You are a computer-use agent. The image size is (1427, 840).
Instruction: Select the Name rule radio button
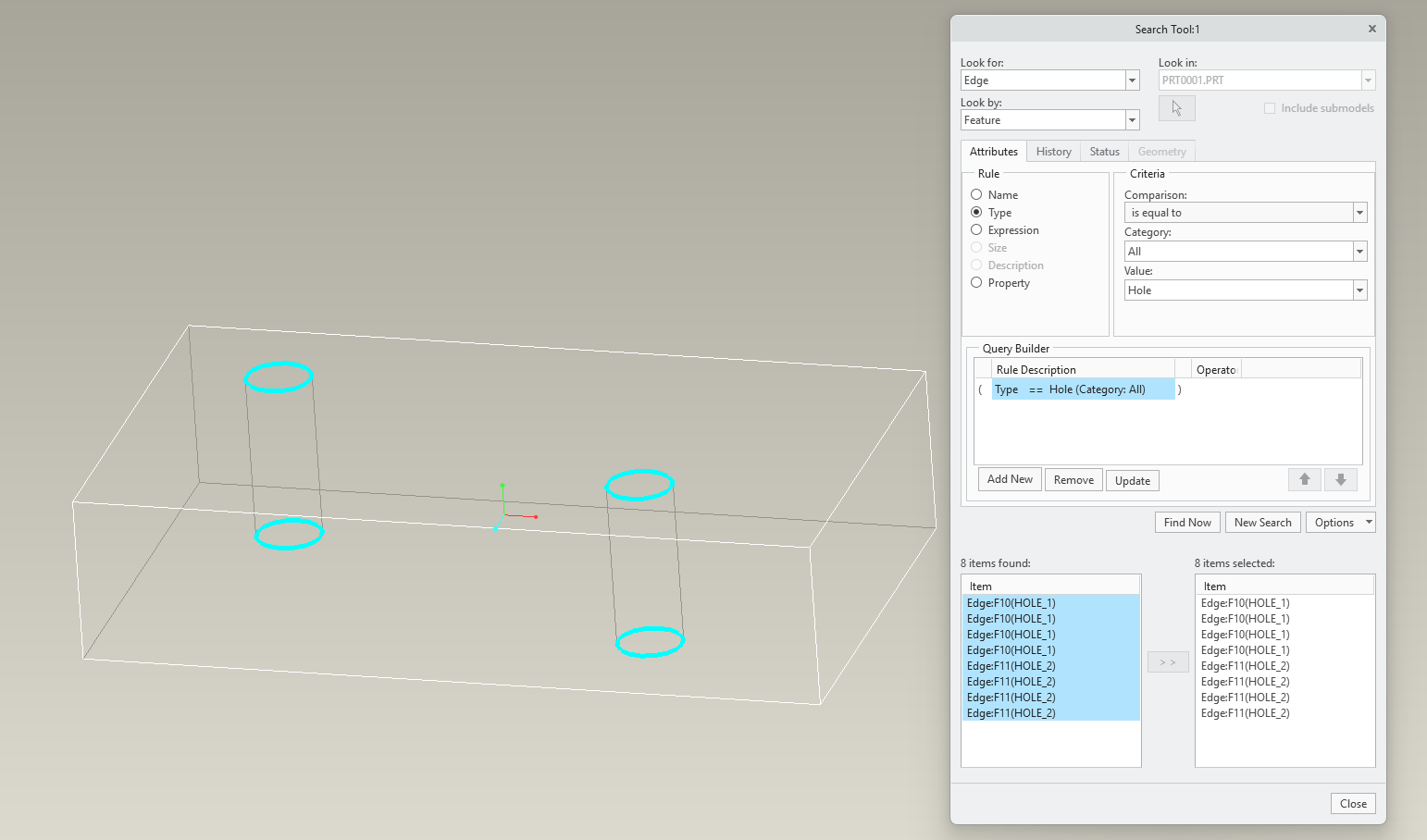coord(977,194)
